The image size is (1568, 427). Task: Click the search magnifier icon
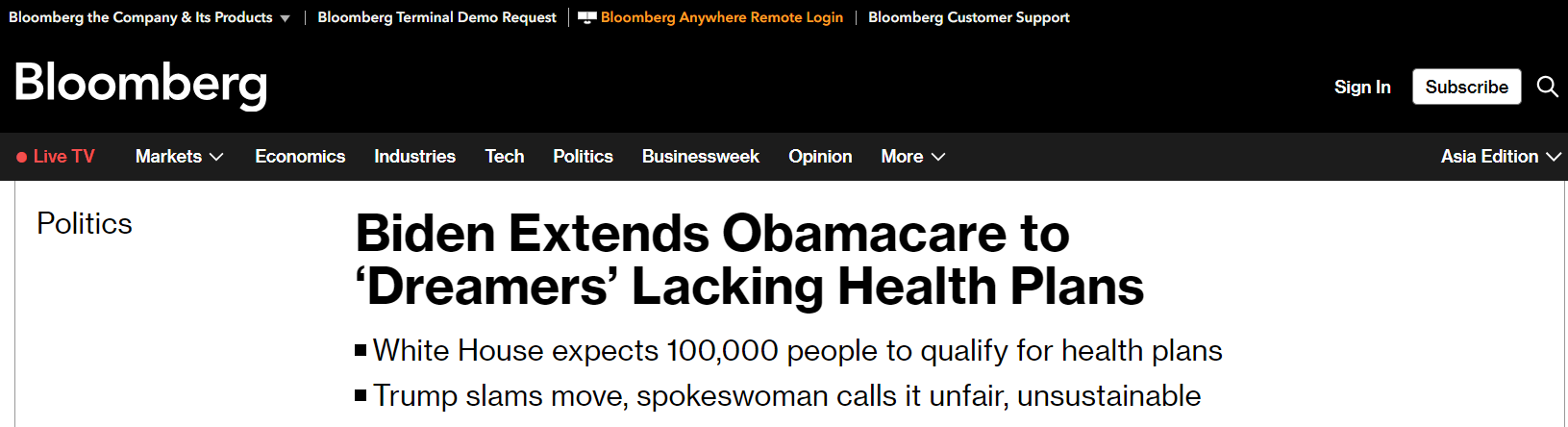tap(1547, 87)
